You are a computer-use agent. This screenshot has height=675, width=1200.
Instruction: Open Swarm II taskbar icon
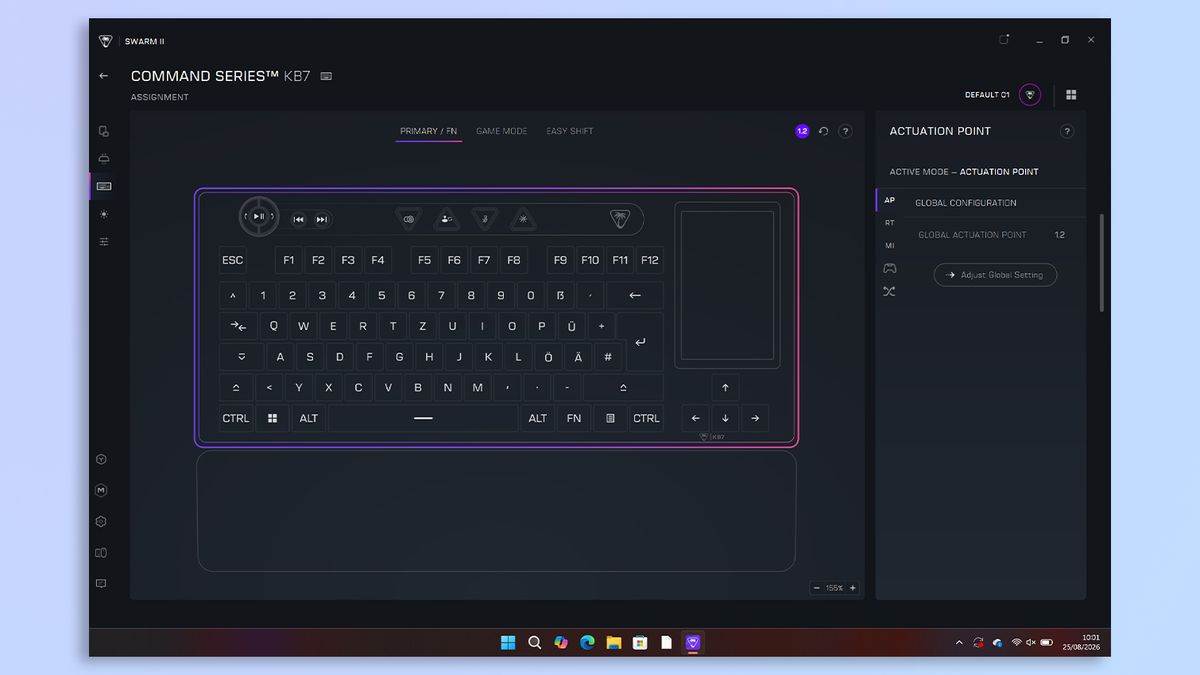coord(692,642)
